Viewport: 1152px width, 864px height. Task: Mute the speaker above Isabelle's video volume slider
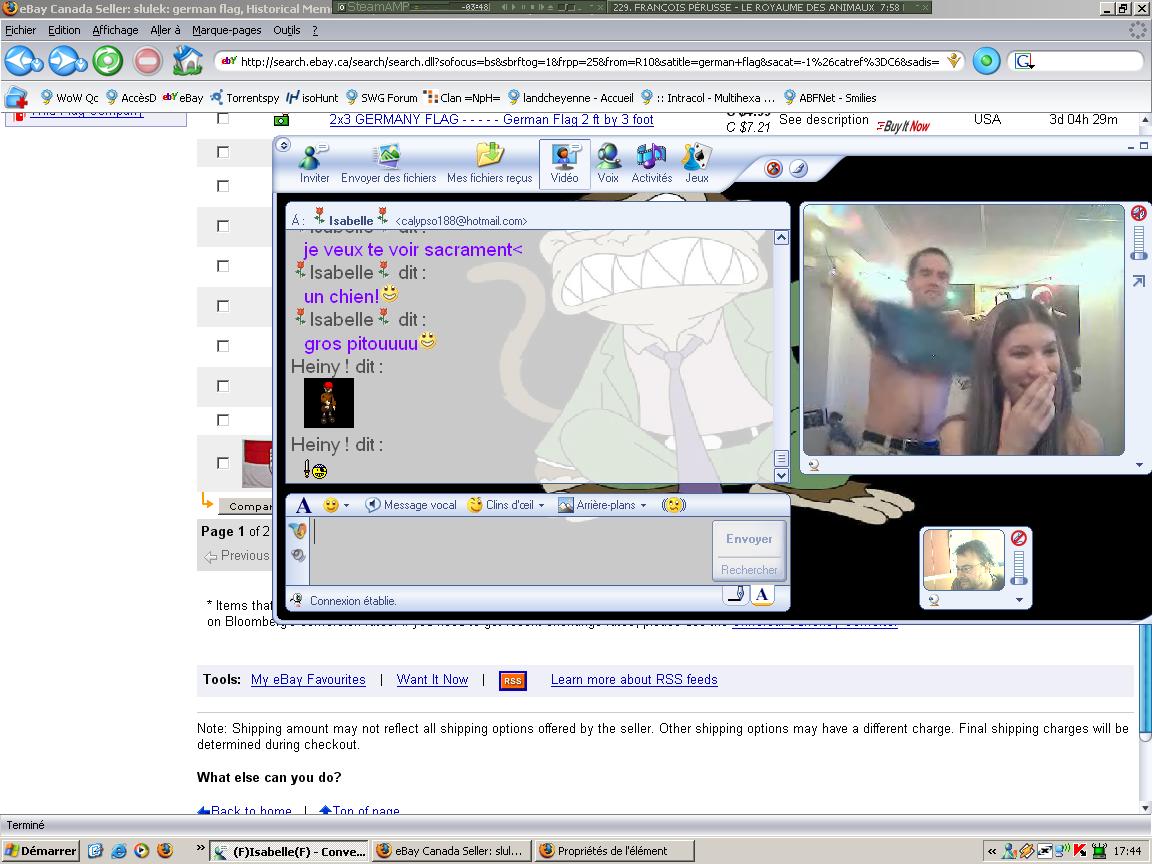coord(1139,214)
